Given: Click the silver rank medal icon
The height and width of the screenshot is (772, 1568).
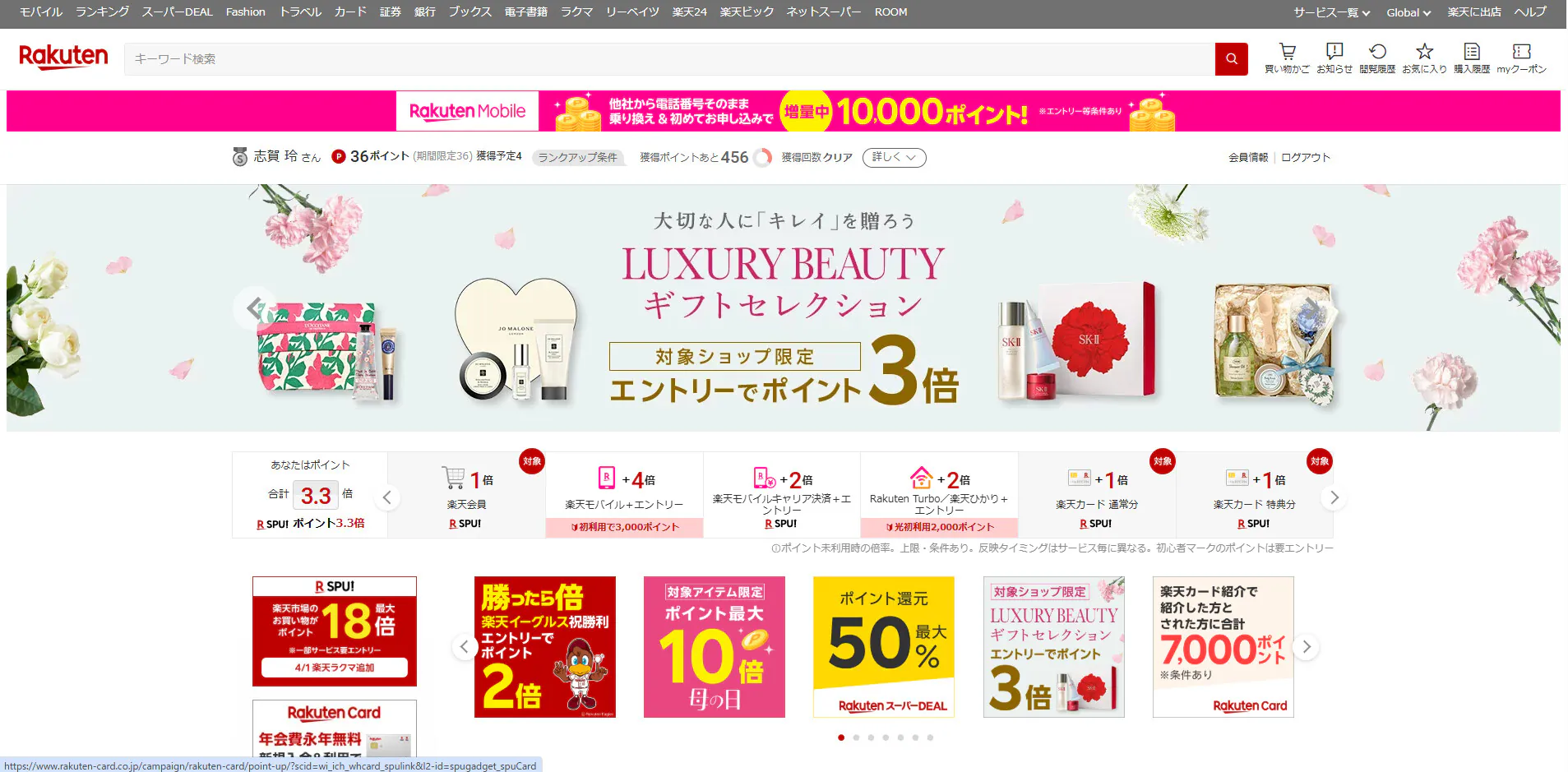Looking at the screenshot, I should click(x=239, y=157).
